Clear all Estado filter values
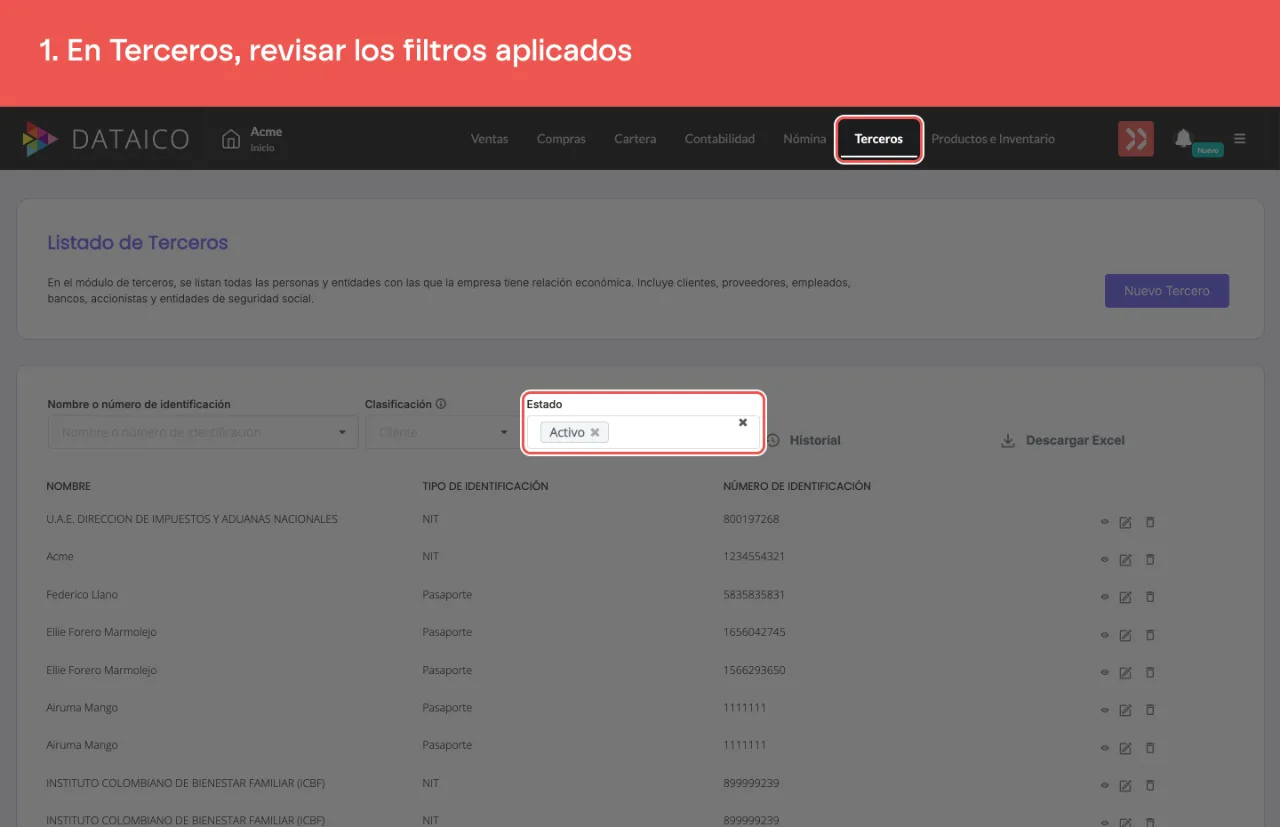1280x827 pixels. (x=743, y=422)
